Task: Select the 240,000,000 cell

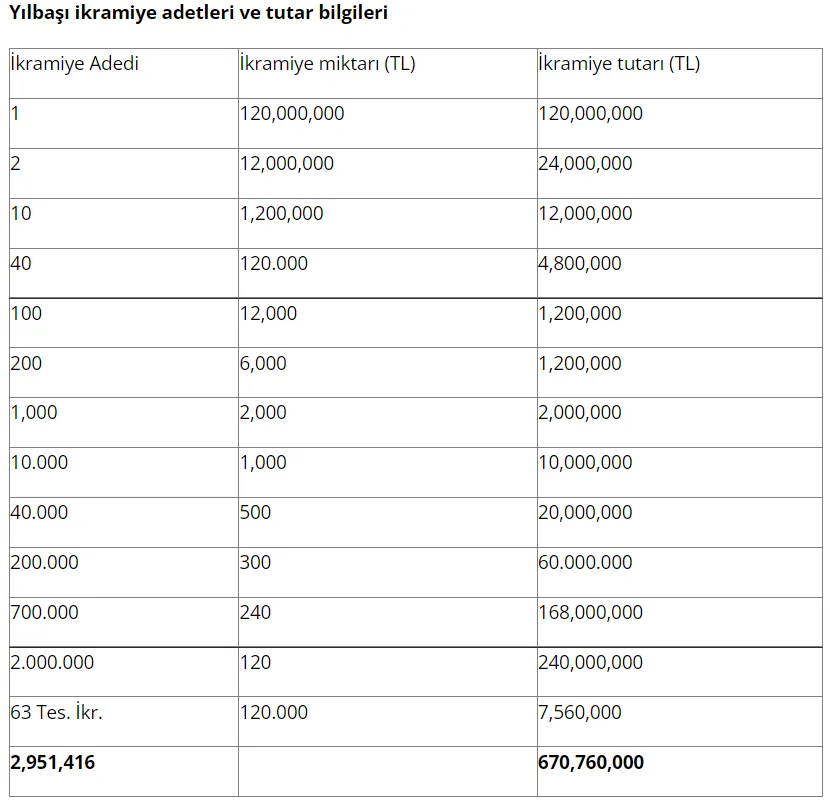Action: tap(590, 662)
